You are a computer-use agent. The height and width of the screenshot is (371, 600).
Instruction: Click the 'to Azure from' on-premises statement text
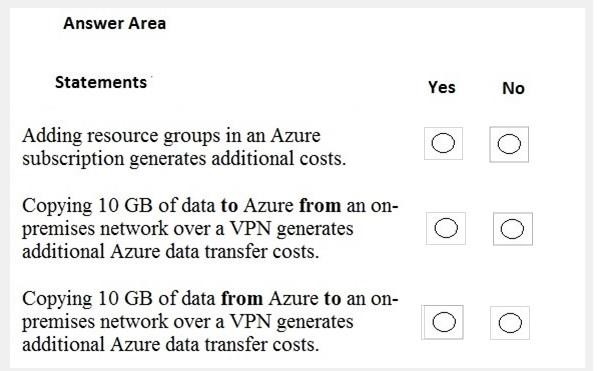[210, 228]
